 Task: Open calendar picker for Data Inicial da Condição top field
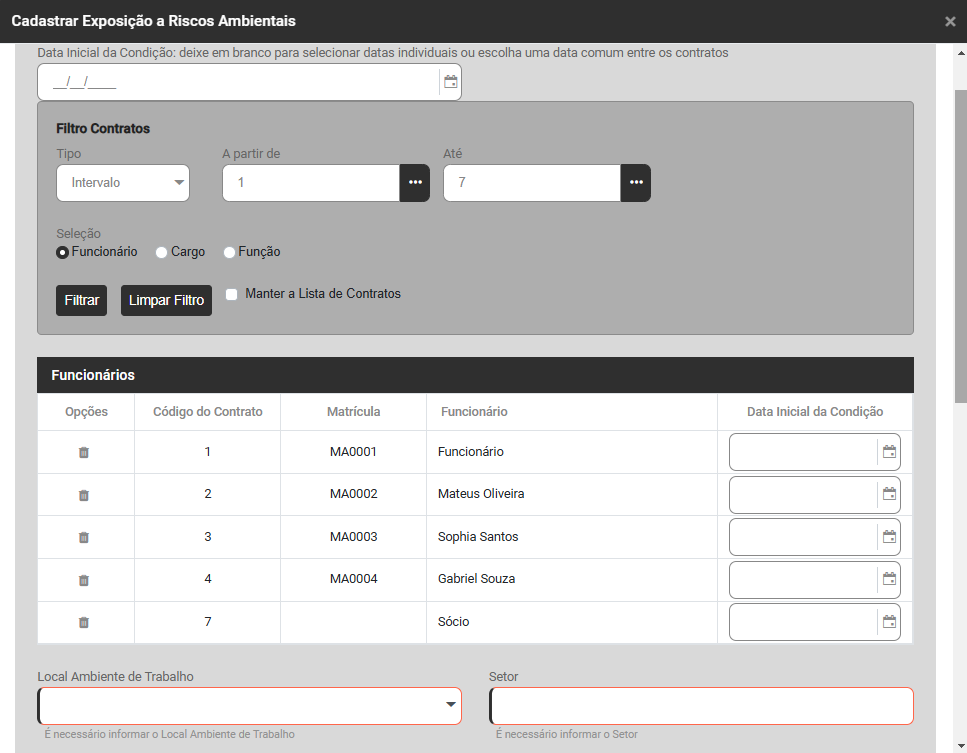[450, 82]
